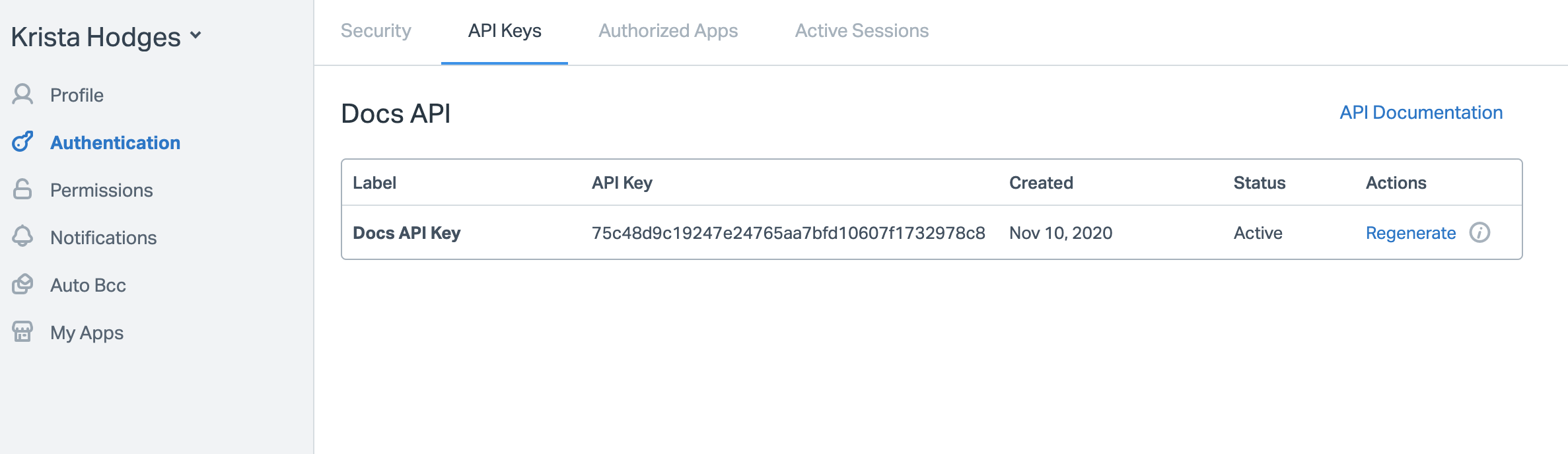This screenshot has height=454, width=1568.
Task: Select the Docs API Key row
Action: pos(408,233)
